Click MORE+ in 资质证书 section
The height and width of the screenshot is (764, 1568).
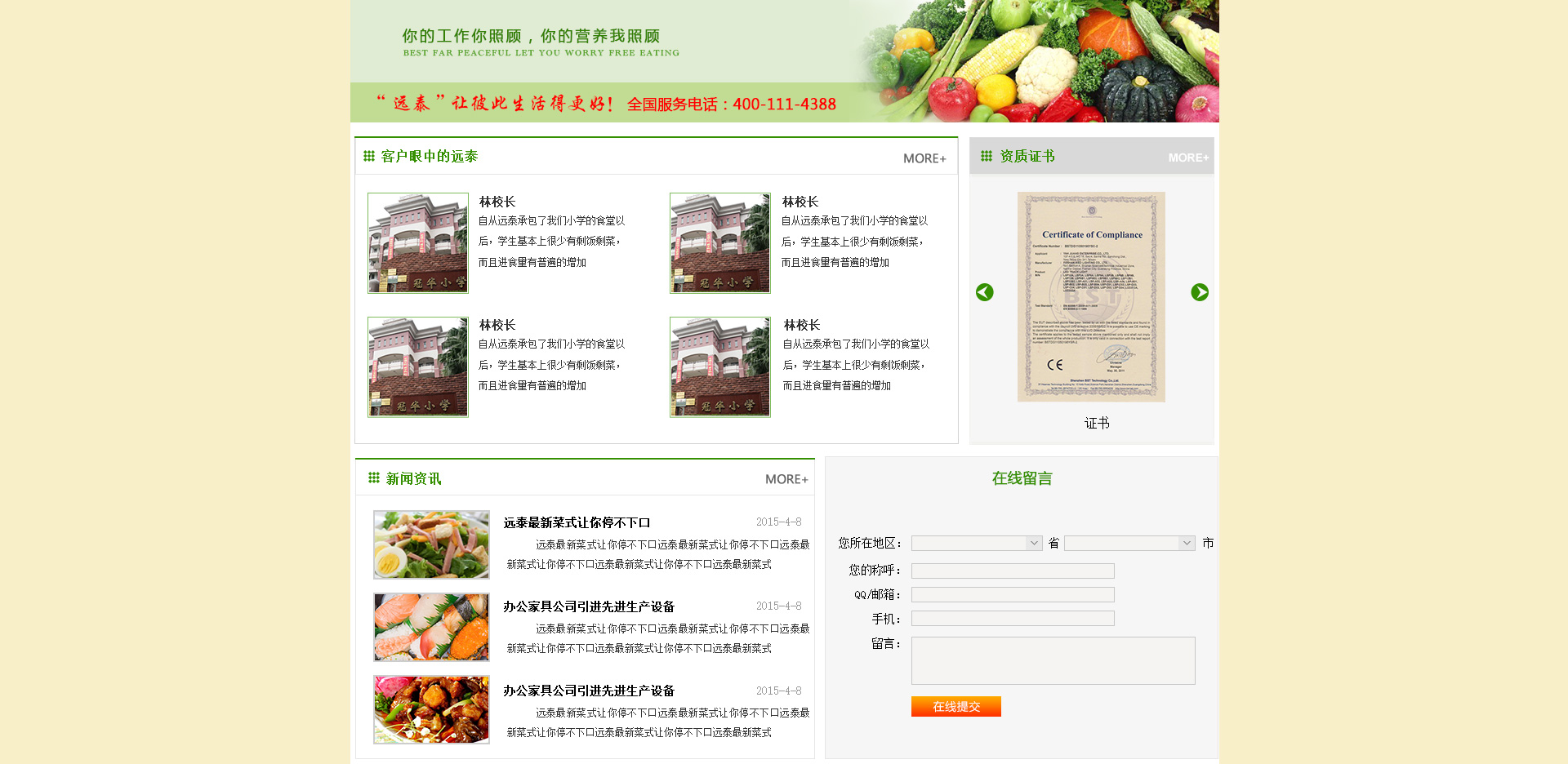[x=1187, y=158]
